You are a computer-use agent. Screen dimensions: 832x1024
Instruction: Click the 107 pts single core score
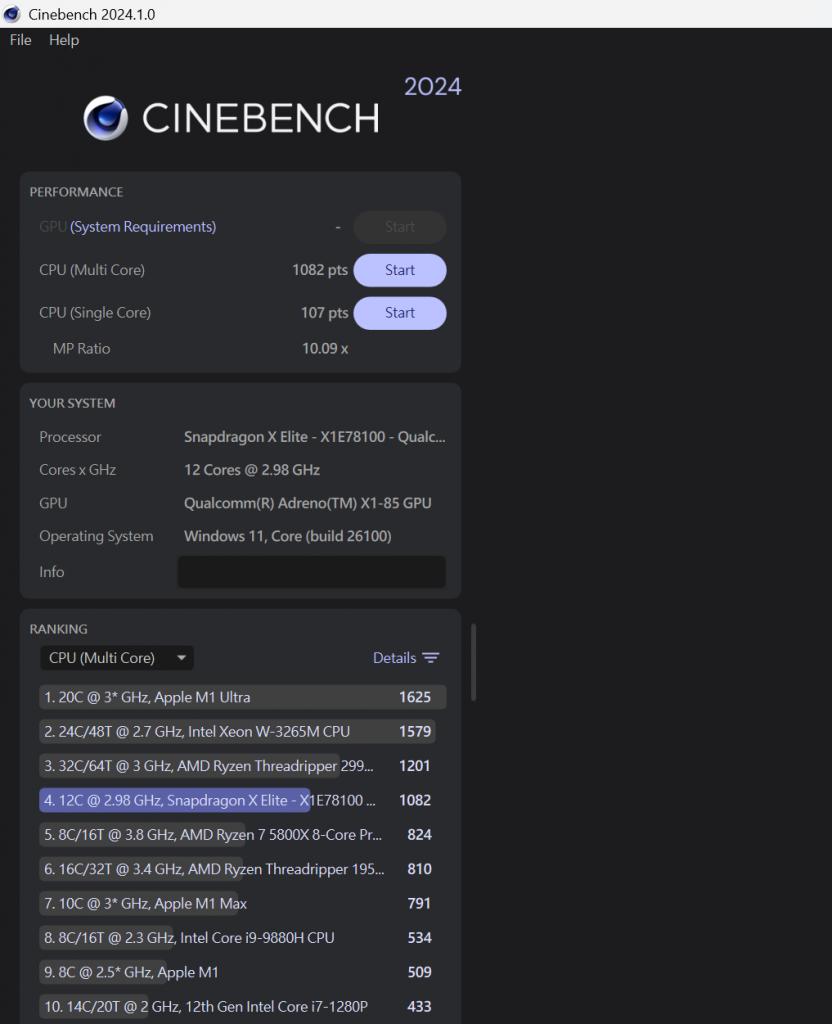325,313
